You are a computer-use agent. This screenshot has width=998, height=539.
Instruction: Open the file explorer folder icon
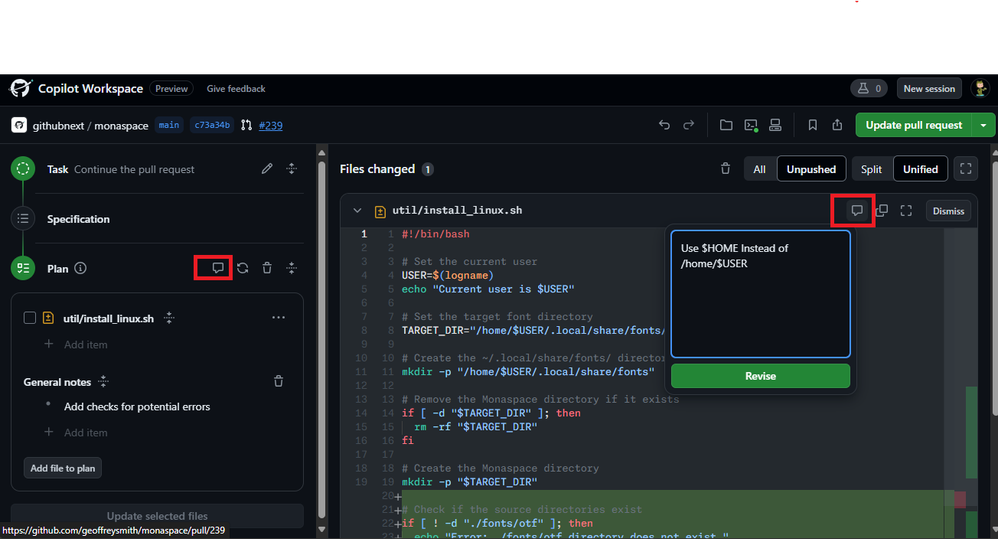pyautogui.click(x=726, y=125)
